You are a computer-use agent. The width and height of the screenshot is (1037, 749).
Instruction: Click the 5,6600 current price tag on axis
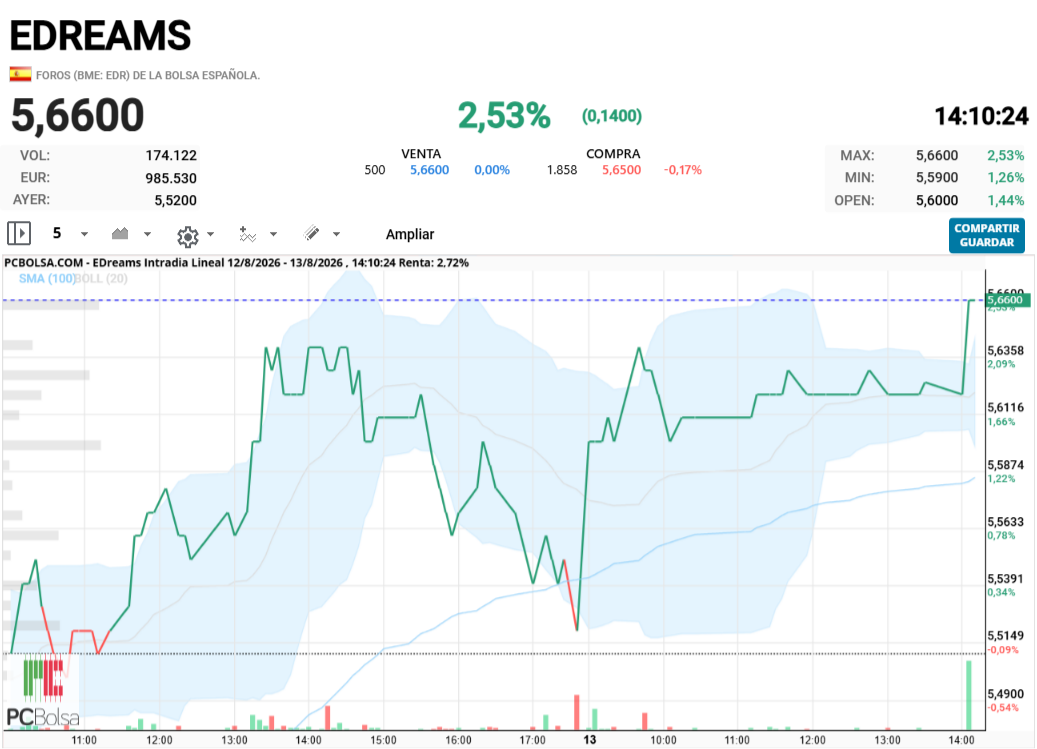click(1007, 300)
